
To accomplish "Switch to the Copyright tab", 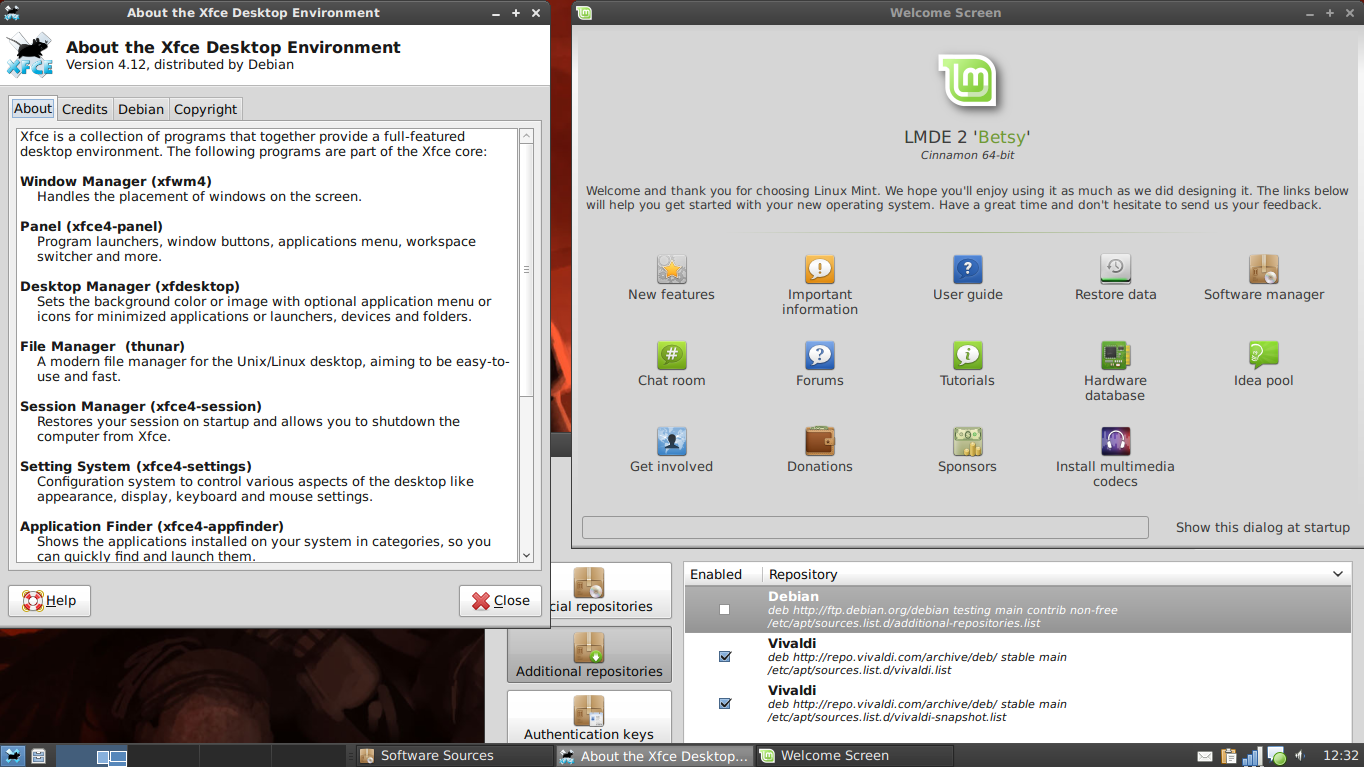I will (205, 109).
